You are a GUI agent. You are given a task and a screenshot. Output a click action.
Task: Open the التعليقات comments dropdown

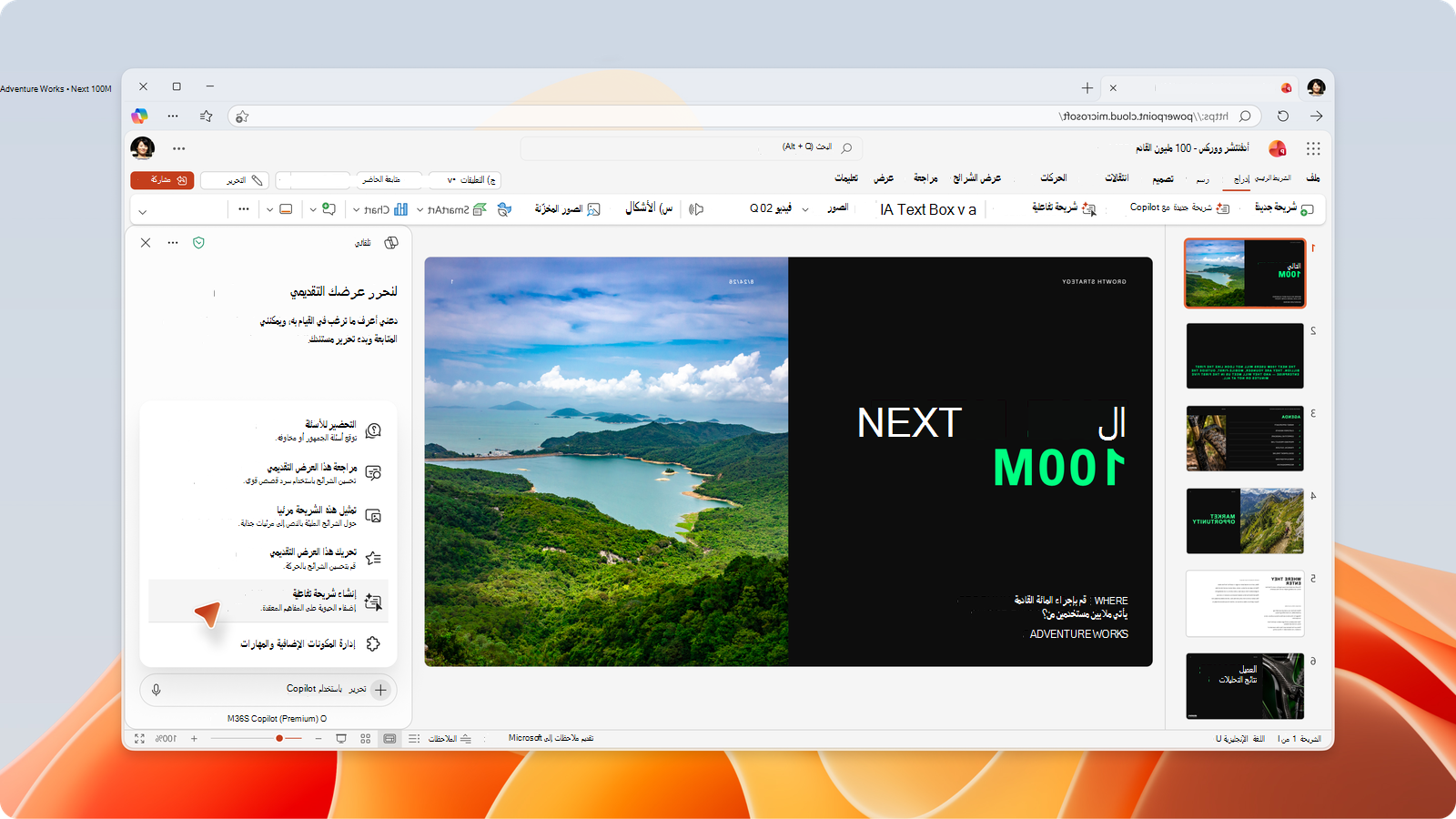[x=464, y=180]
